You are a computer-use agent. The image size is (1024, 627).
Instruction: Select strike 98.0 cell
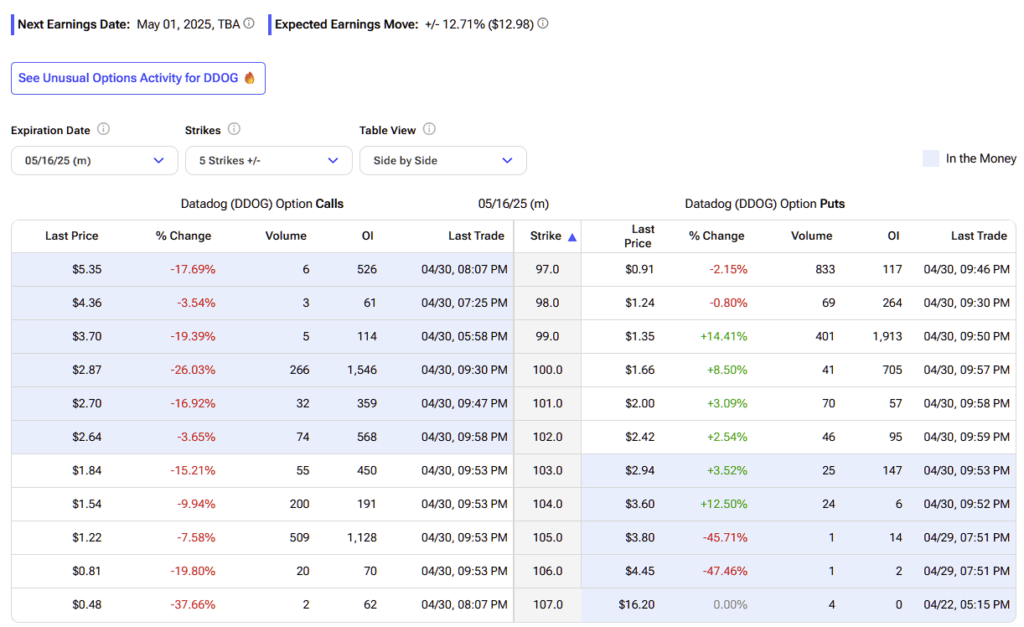click(547, 303)
